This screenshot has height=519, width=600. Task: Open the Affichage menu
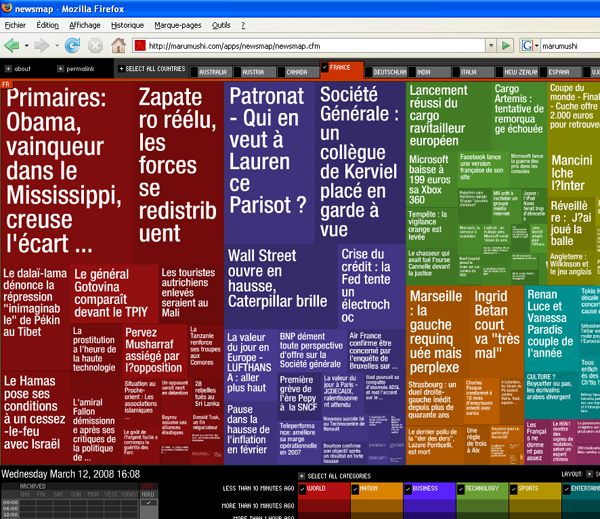click(x=85, y=25)
